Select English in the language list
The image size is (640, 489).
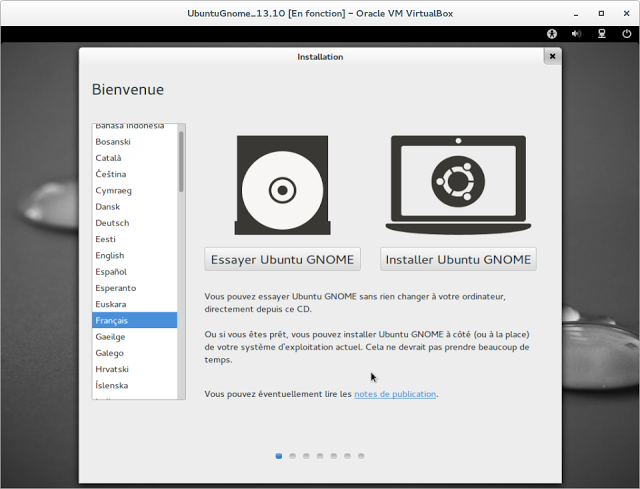[135, 256]
